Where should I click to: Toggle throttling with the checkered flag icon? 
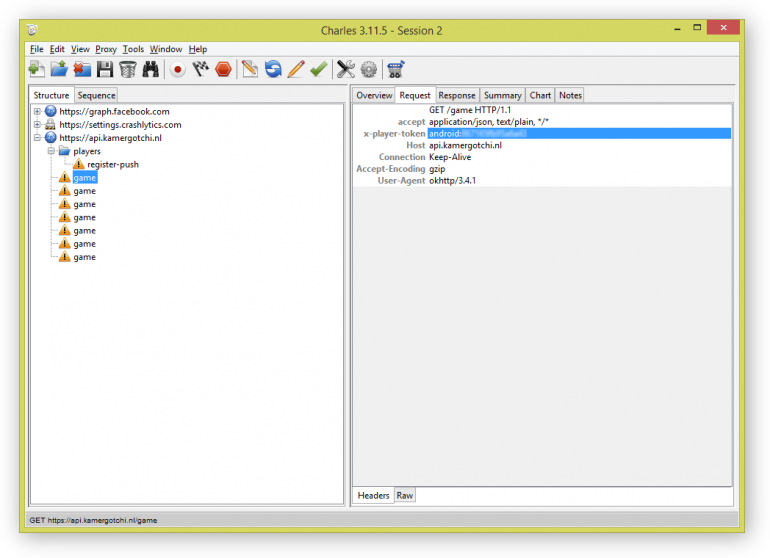[200, 69]
